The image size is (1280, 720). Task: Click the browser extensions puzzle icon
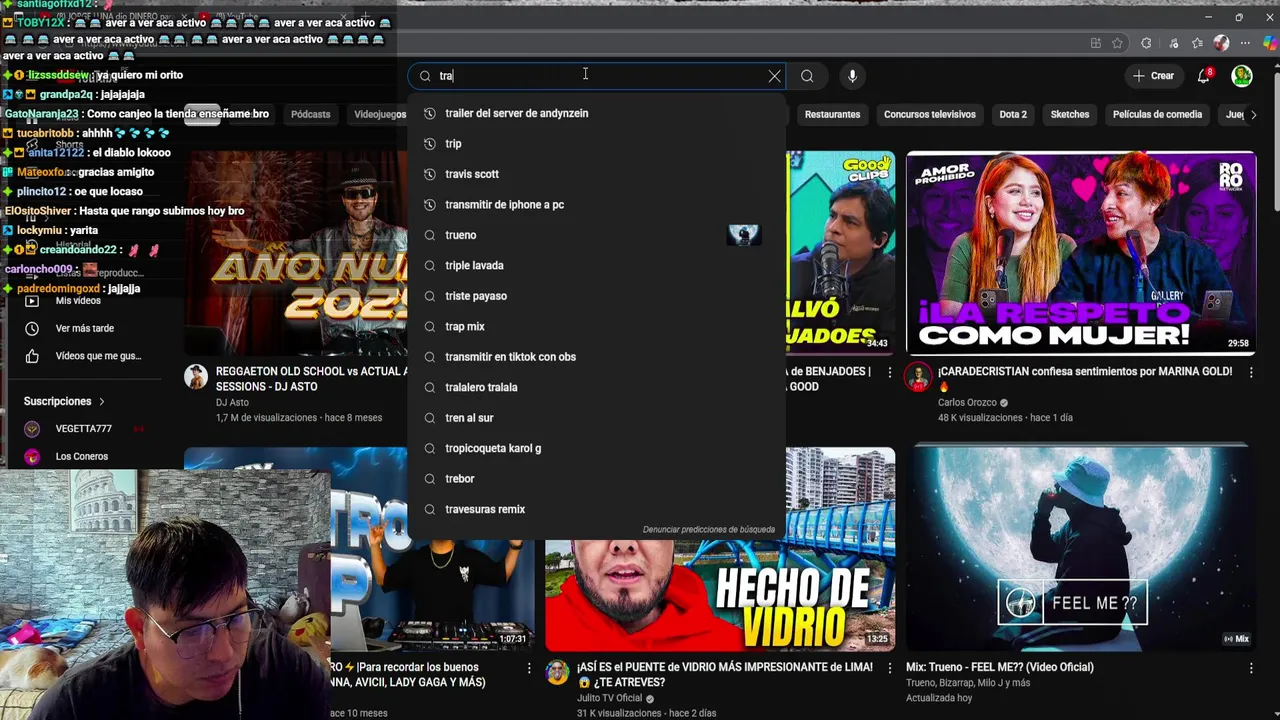(x=1146, y=43)
